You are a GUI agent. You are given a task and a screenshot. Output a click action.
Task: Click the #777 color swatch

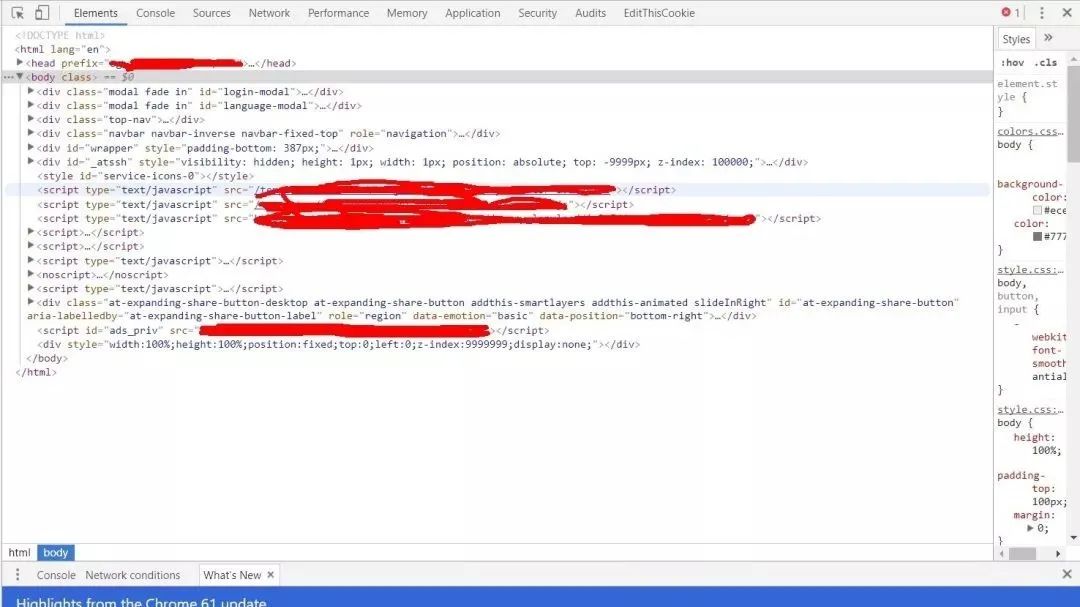tap(1037, 236)
